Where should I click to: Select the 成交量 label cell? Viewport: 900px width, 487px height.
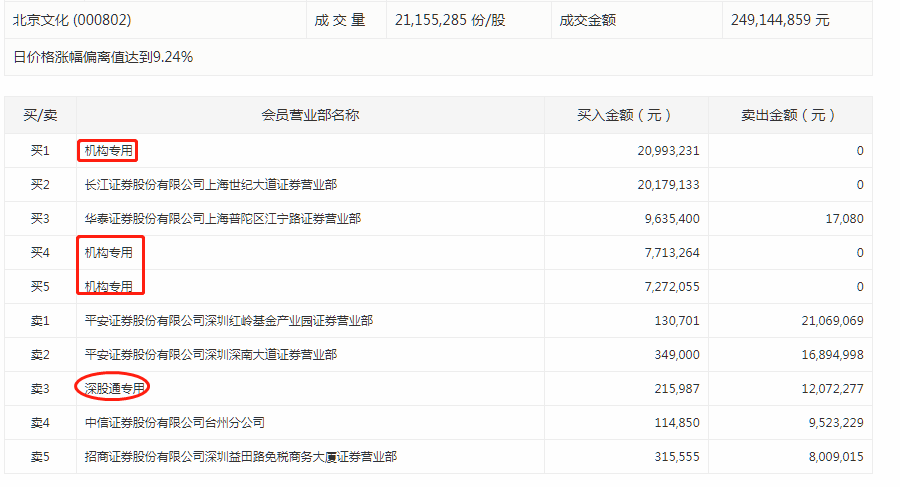[x=340, y=20]
